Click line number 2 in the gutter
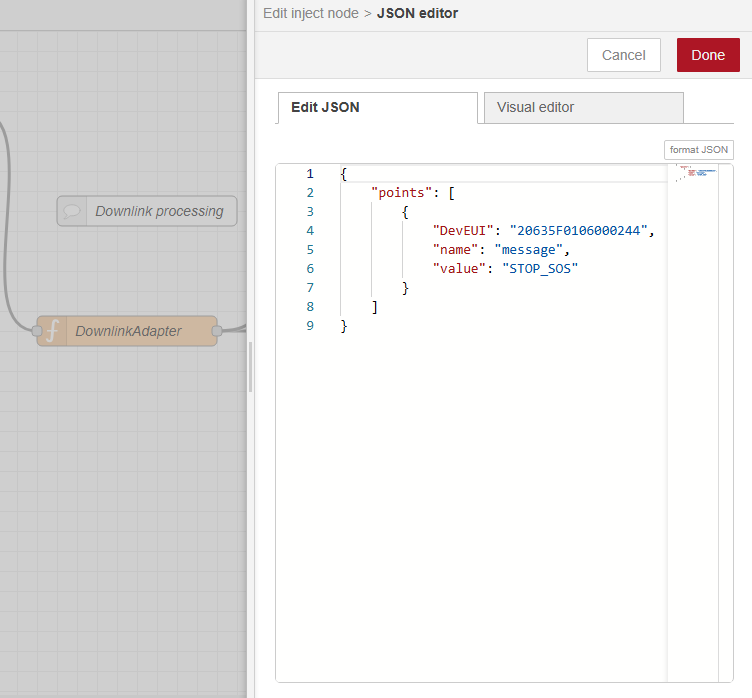 pyautogui.click(x=310, y=193)
